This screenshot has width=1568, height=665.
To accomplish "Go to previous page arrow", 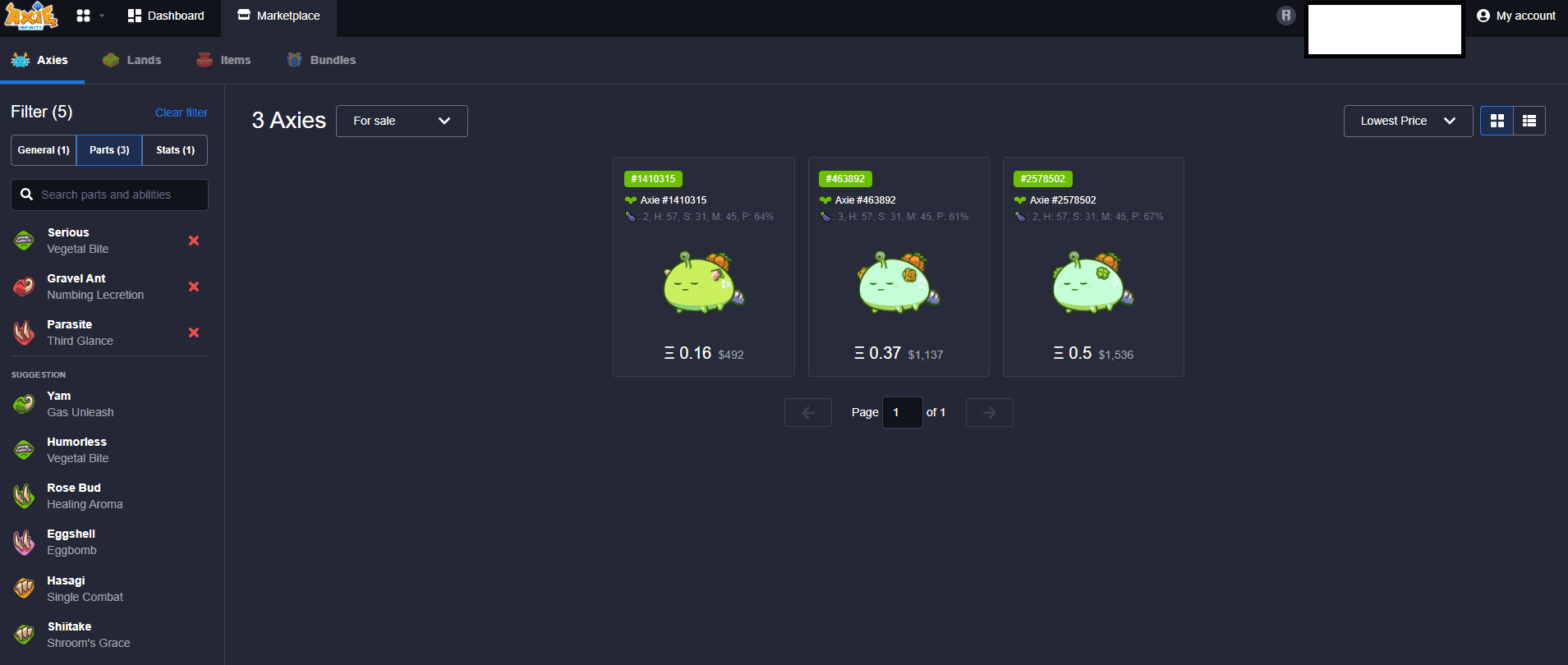I will click(808, 413).
